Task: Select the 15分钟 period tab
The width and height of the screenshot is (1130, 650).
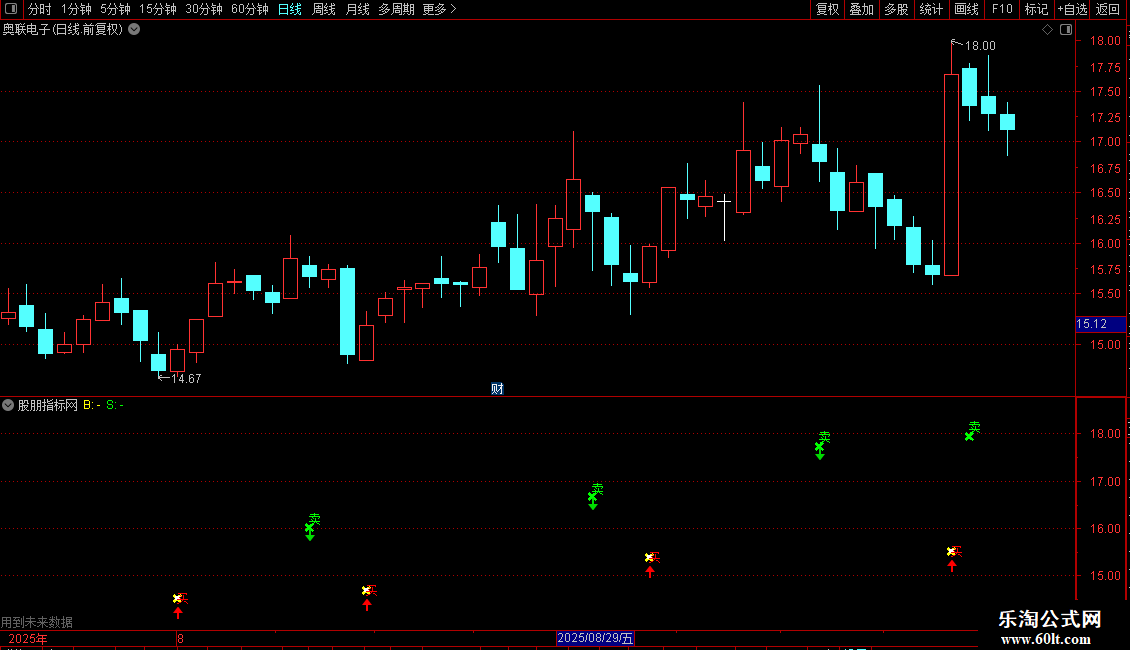Action: 157,9
